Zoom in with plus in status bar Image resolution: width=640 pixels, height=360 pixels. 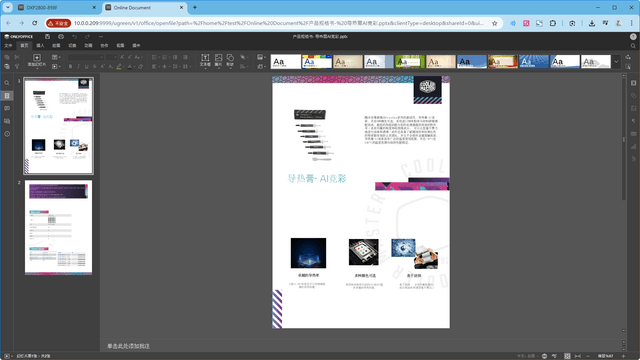tap(624, 356)
